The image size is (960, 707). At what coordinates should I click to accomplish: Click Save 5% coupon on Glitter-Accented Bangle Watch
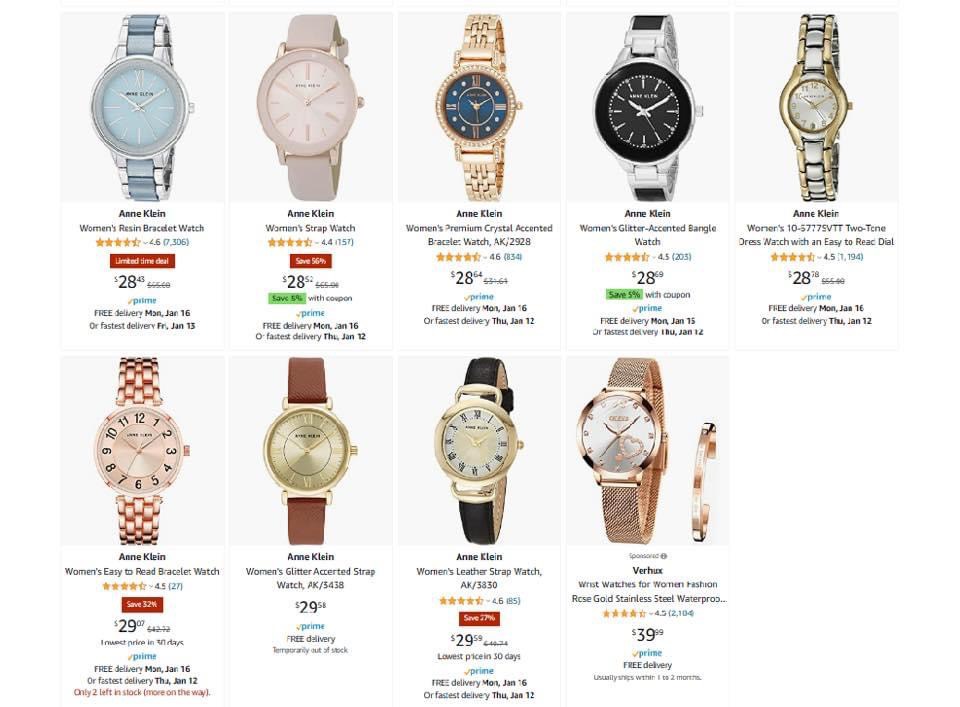point(624,294)
